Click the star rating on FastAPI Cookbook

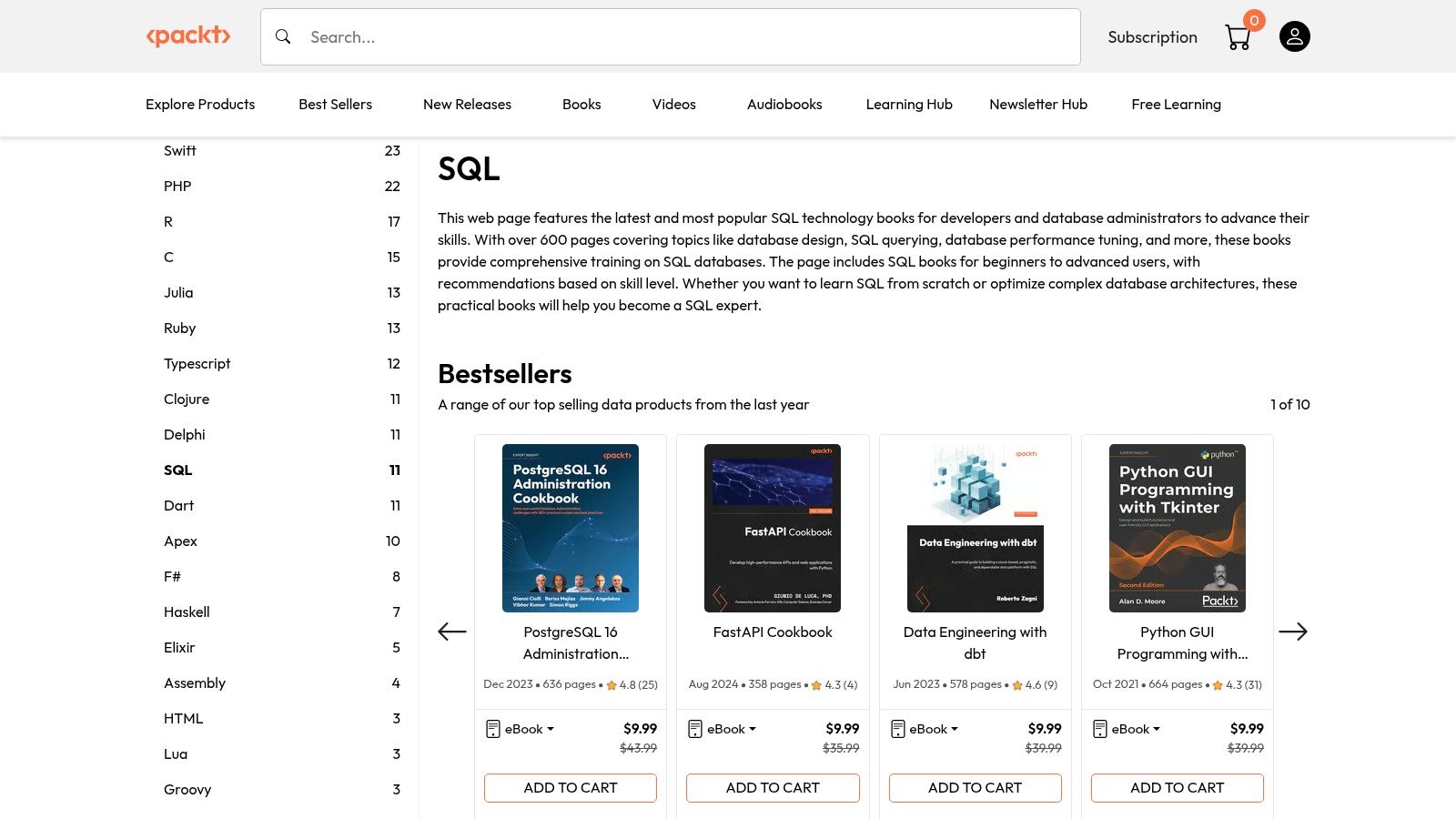(816, 684)
